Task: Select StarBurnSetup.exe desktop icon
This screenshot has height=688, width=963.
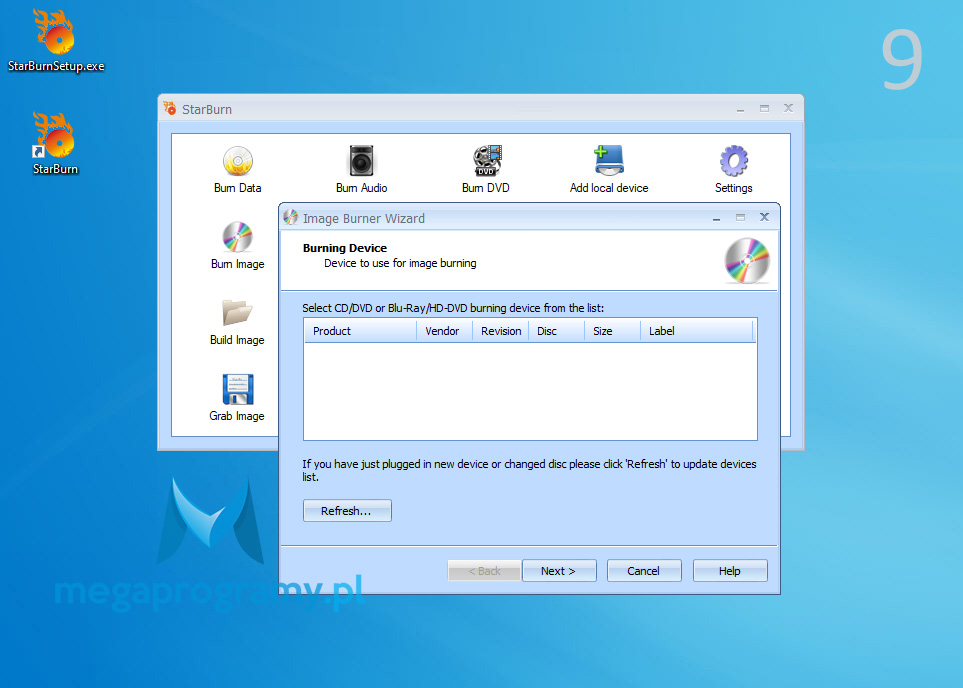Action: (56, 42)
